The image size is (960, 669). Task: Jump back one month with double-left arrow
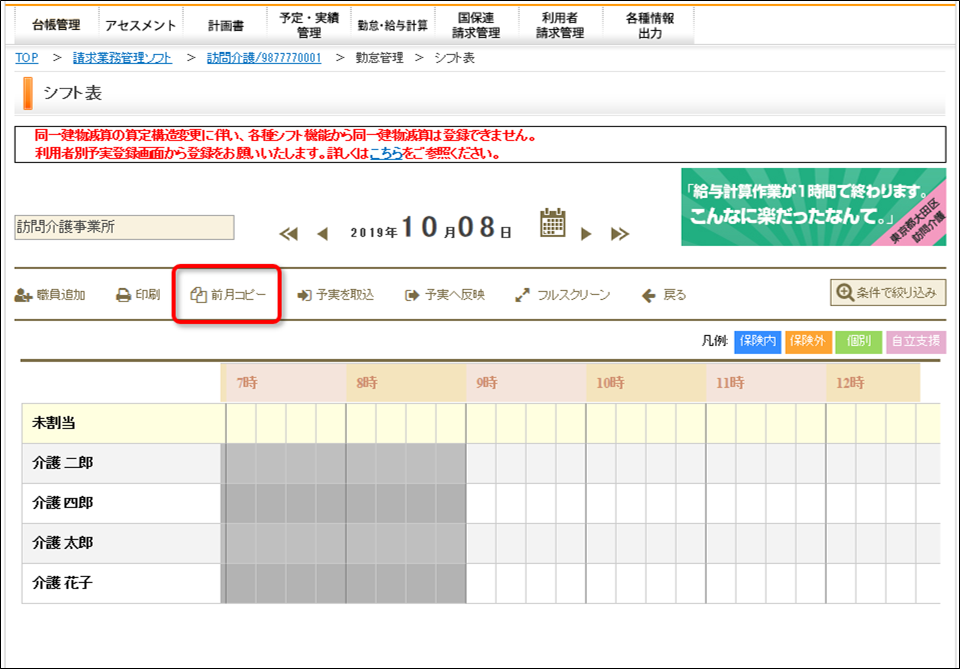click(x=288, y=234)
